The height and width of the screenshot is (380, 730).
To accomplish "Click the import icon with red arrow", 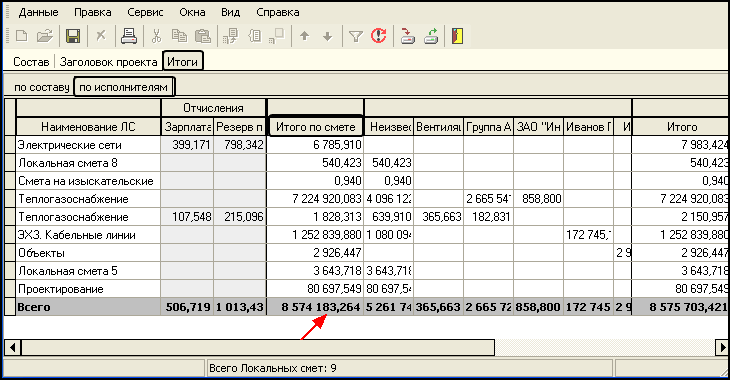I will 407,36.
